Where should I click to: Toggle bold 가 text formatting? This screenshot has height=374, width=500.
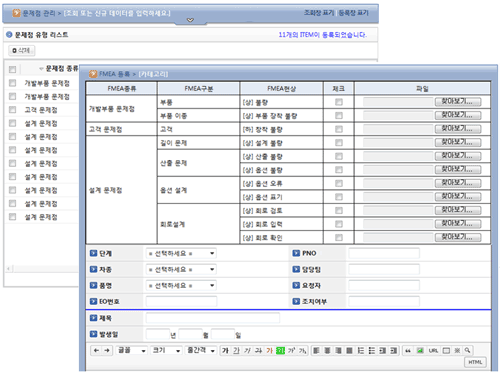225,350
